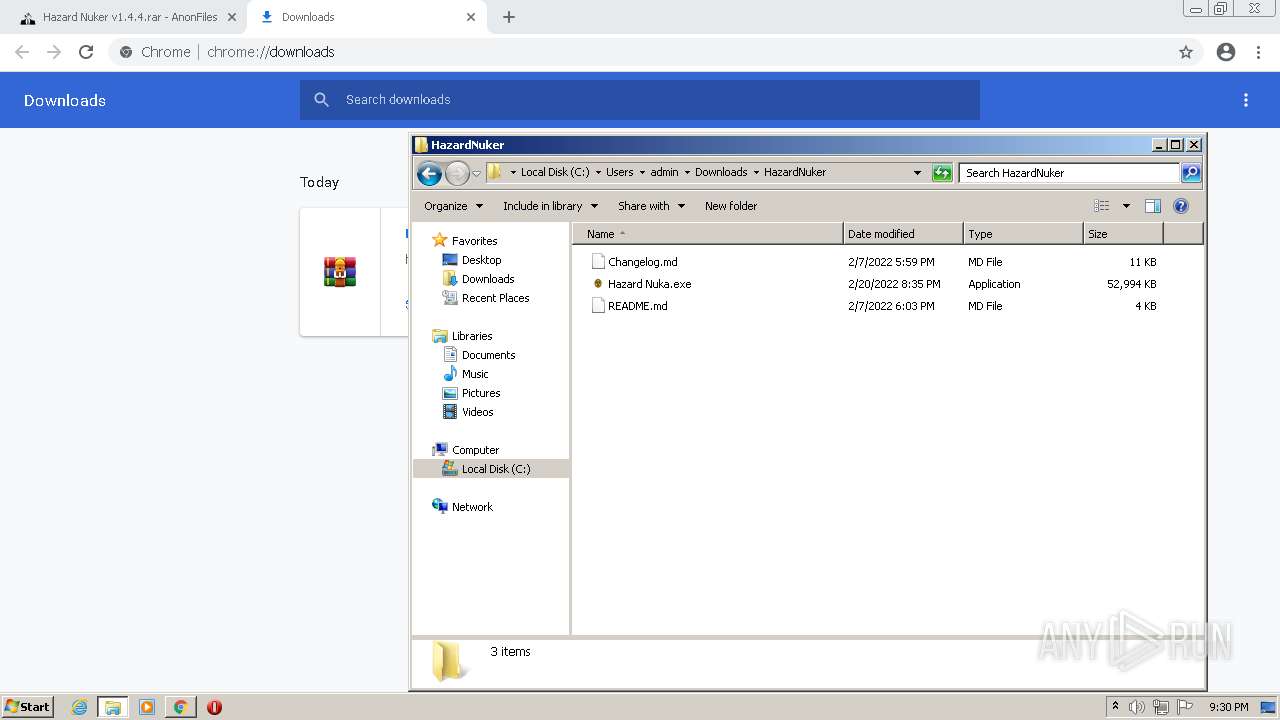Open Chrome three-dot menu

(x=1259, y=52)
